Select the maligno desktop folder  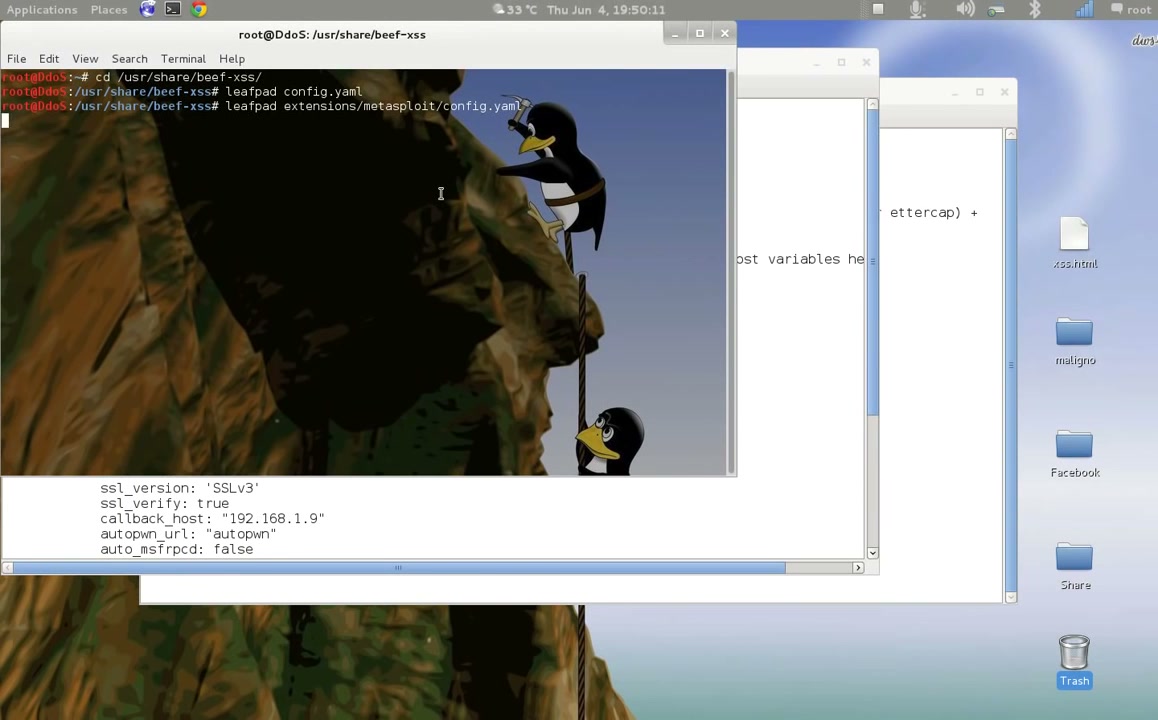click(x=1075, y=341)
